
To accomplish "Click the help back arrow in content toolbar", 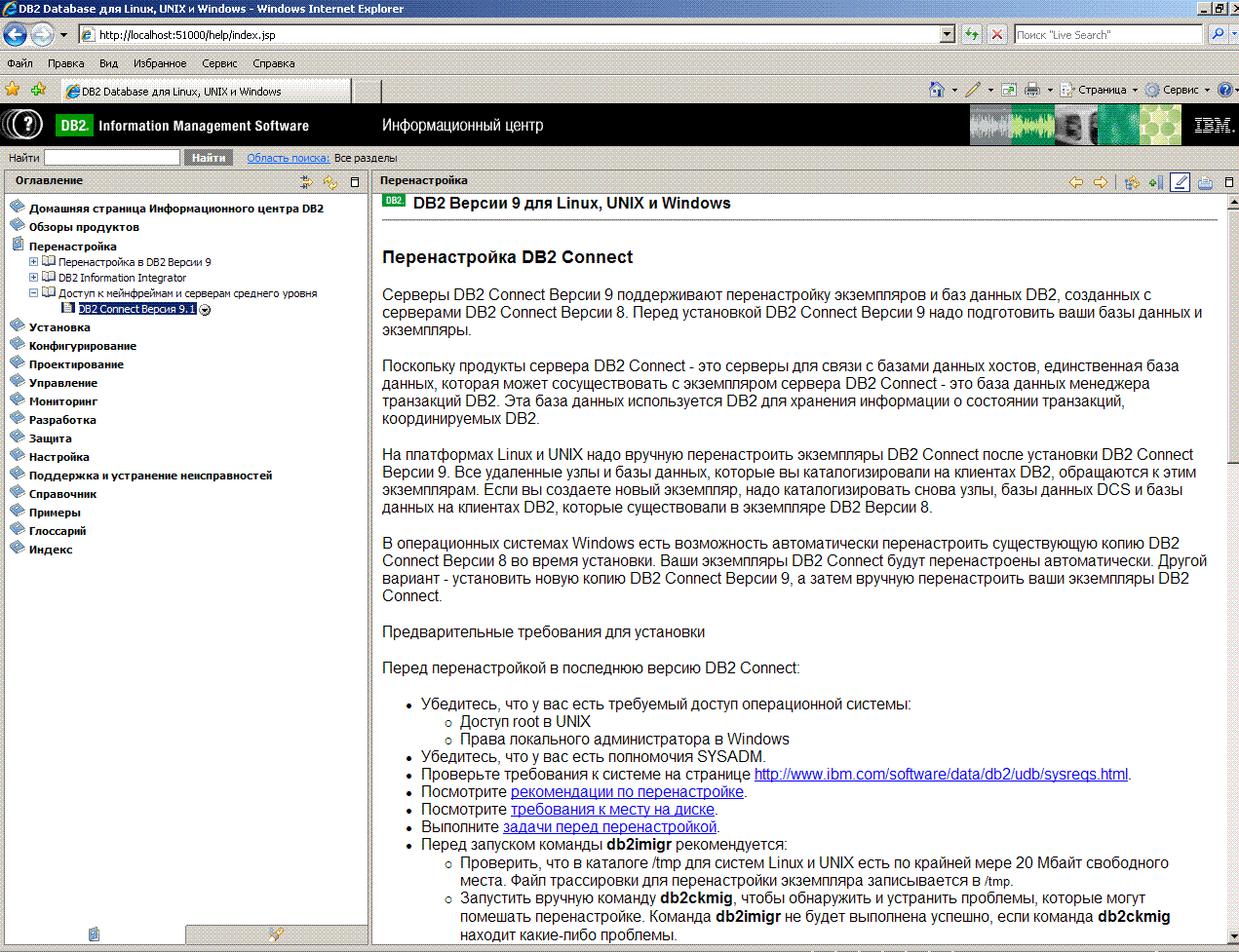I will click(x=1076, y=182).
